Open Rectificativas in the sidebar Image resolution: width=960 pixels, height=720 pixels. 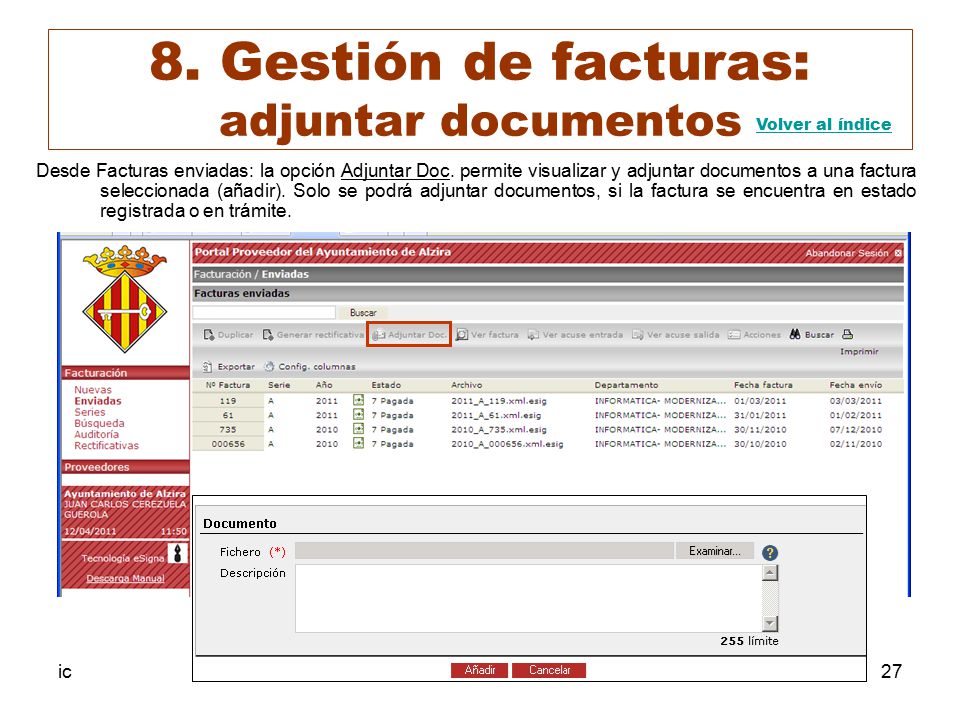click(107, 446)
